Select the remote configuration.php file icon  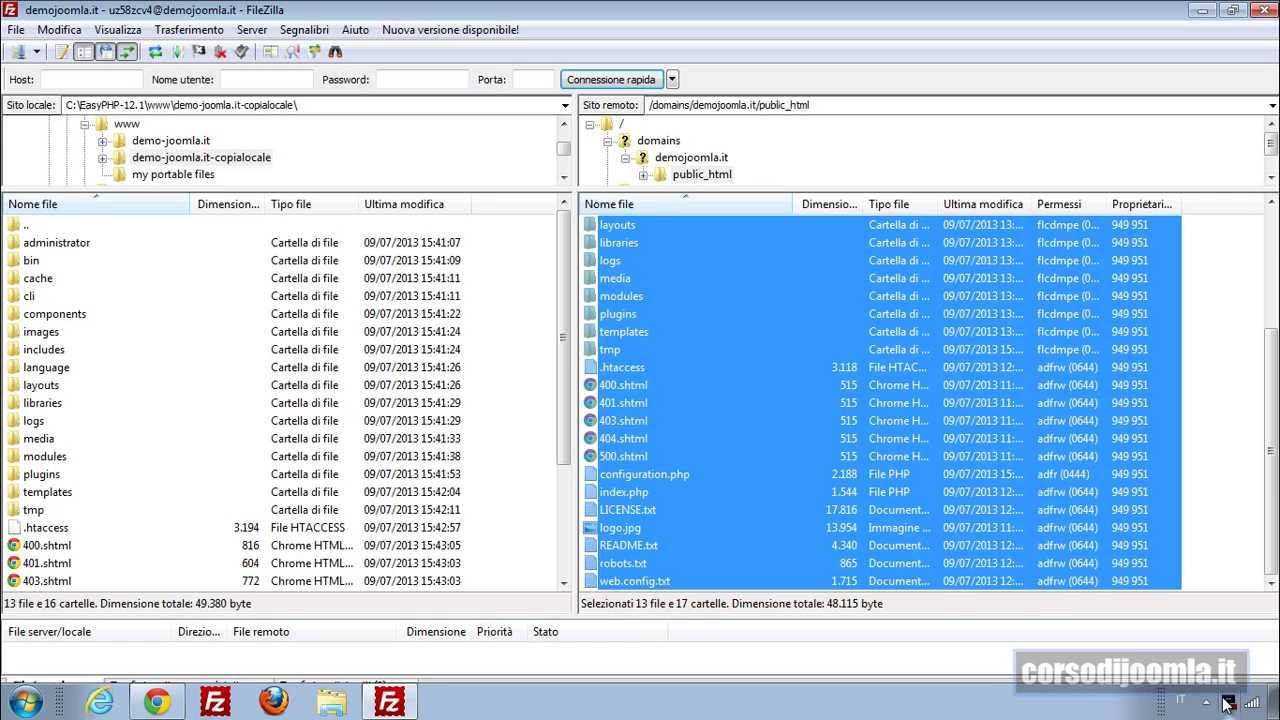[590, 475]
